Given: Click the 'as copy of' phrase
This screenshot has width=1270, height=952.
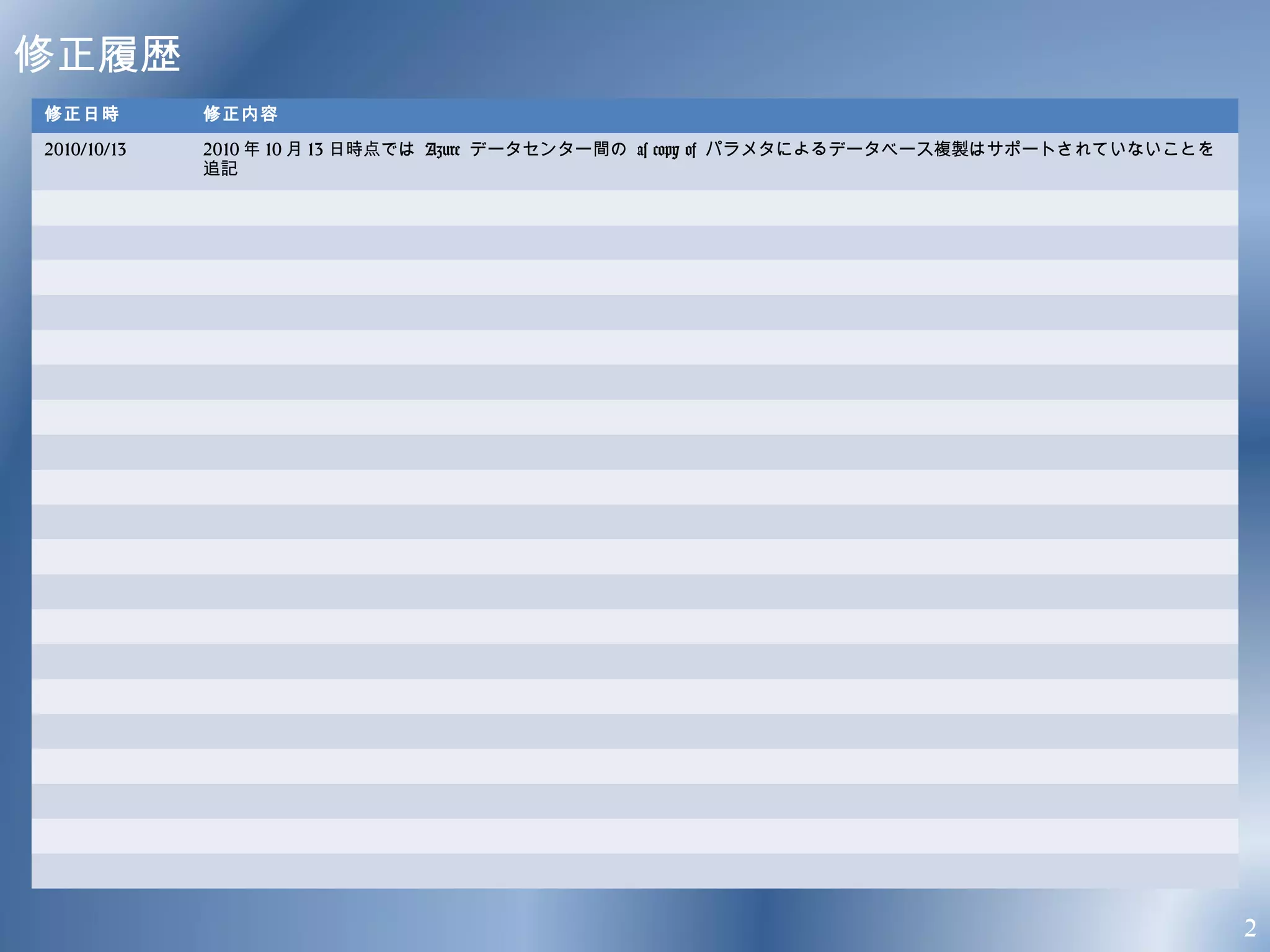Looking at the screenshot, I should pos(666,149).
